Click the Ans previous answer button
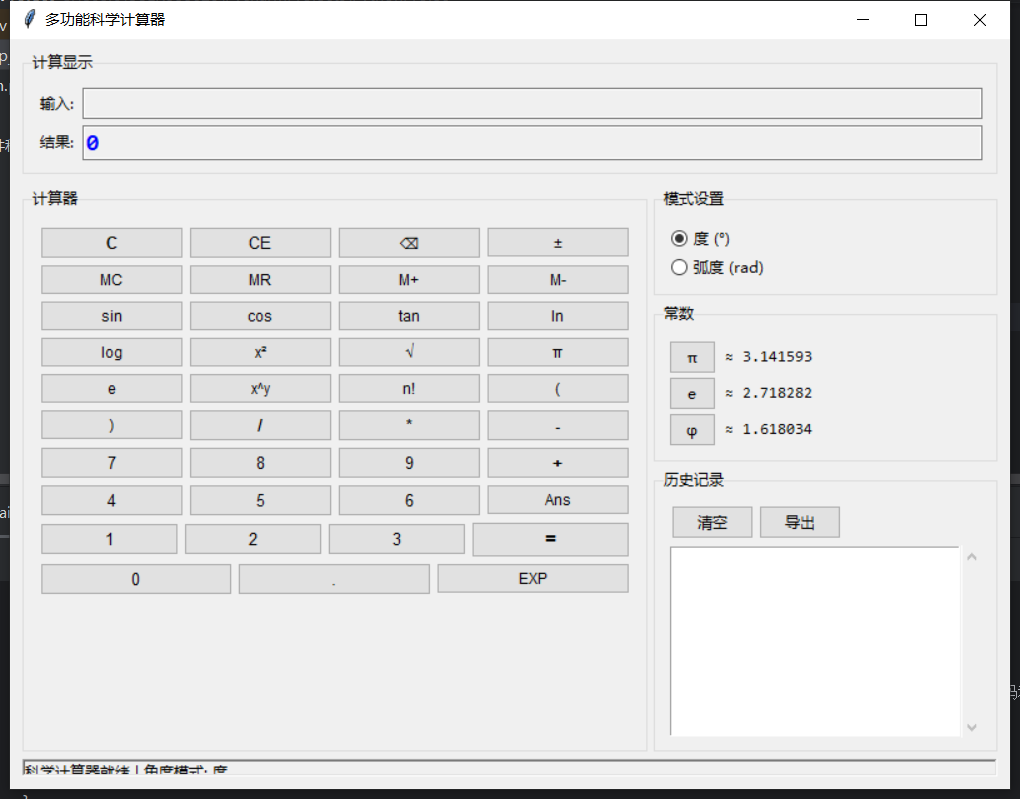 point(557,500)
